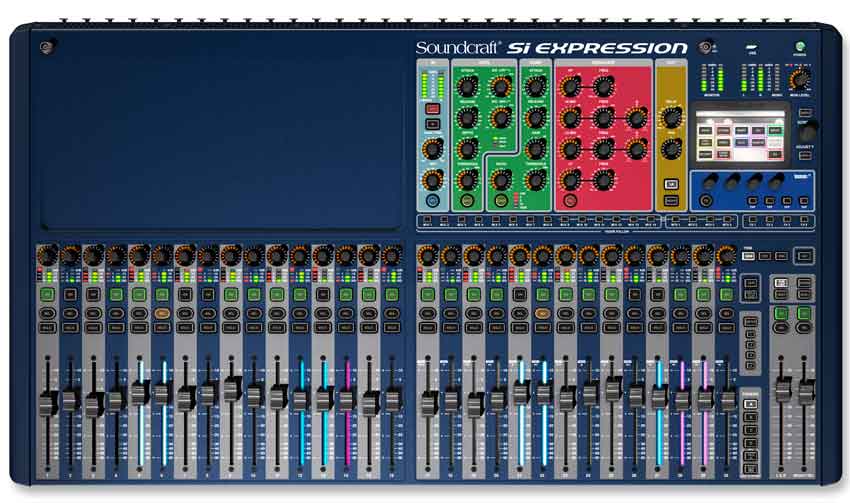Enable the gate section round button
Screen dimensions: 850x503
(467, 201)
